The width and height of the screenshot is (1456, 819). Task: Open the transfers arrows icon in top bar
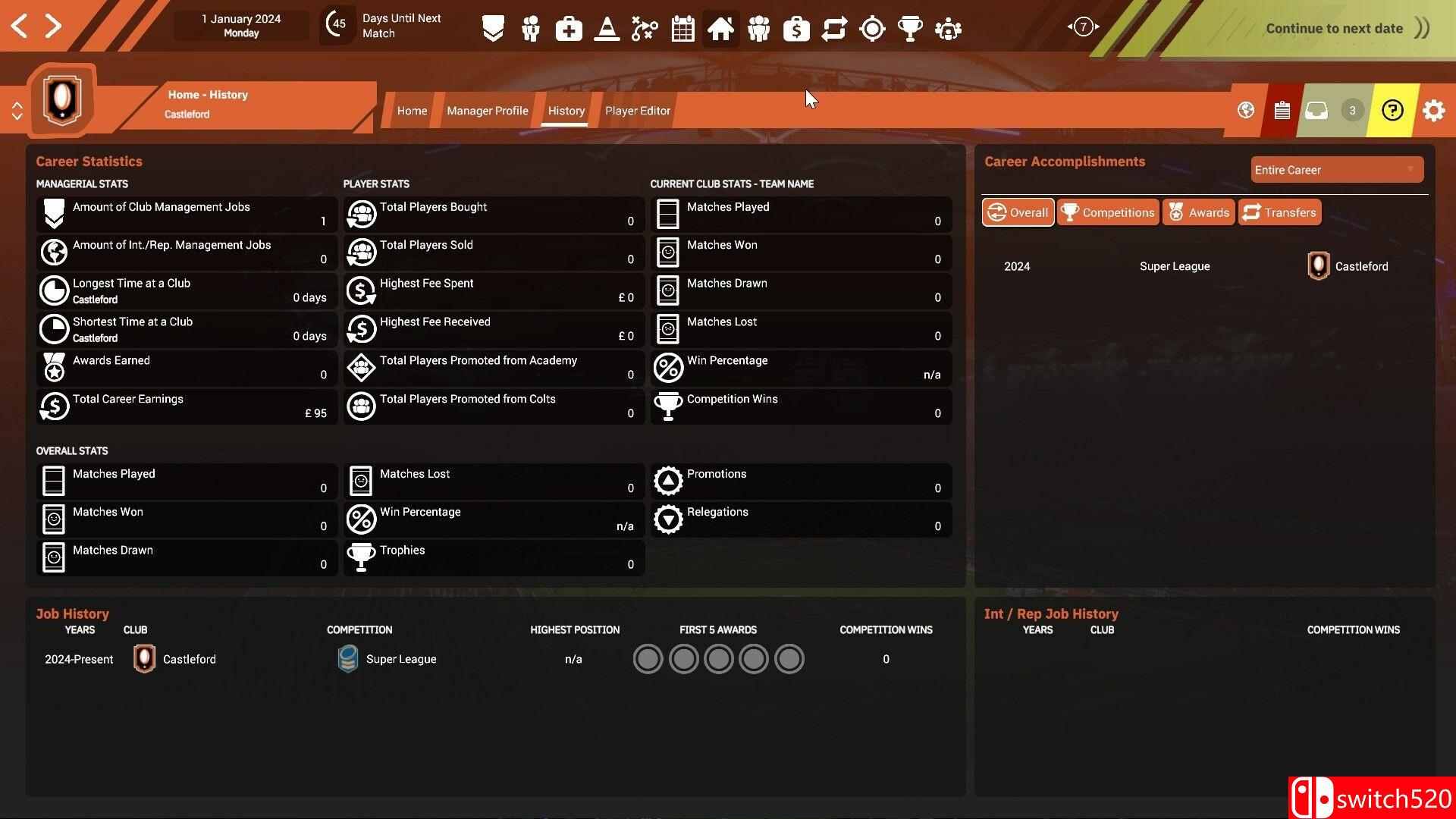tap(834, 29)
